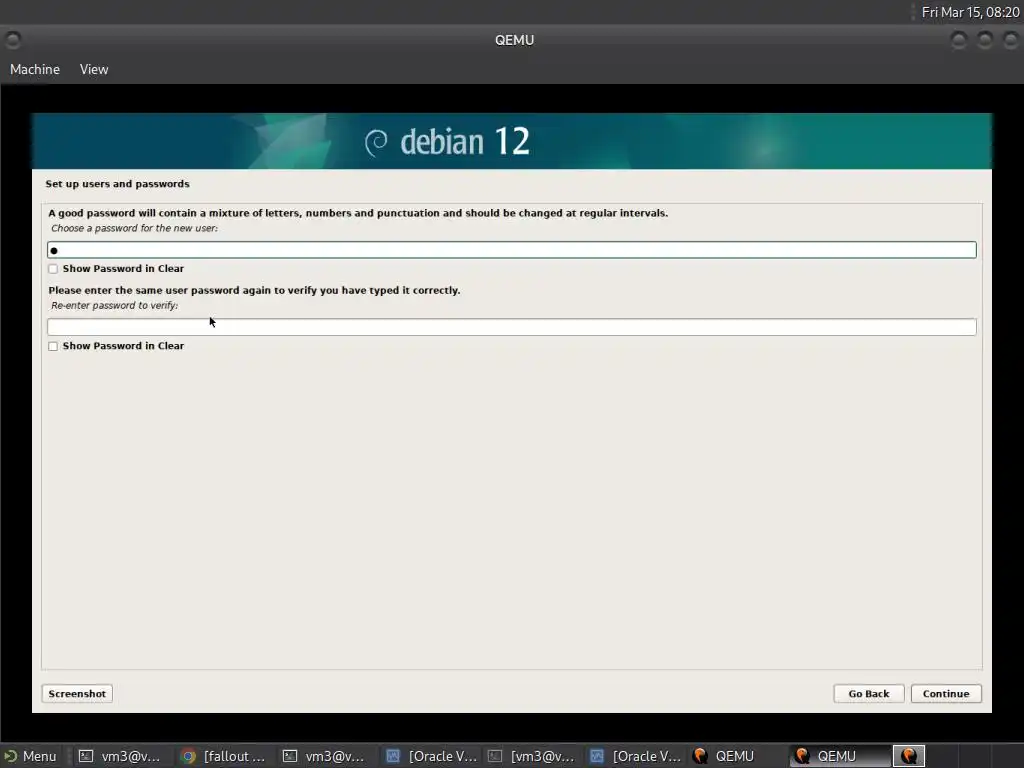This screenshot has width=1024, height=768.
Task: Continue to the next installer step
Action: coord(946,694)
